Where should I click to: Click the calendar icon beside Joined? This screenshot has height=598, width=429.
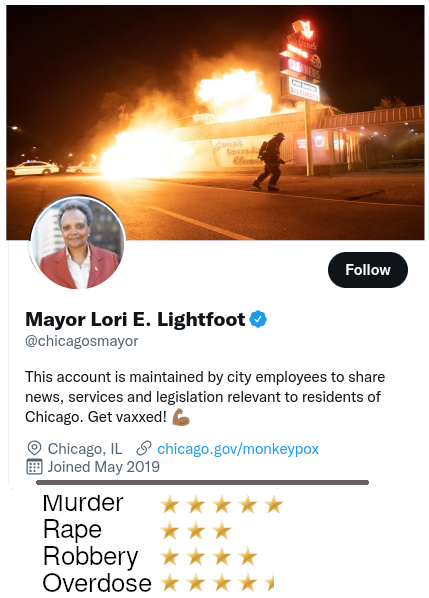click(x=34, y=466)
